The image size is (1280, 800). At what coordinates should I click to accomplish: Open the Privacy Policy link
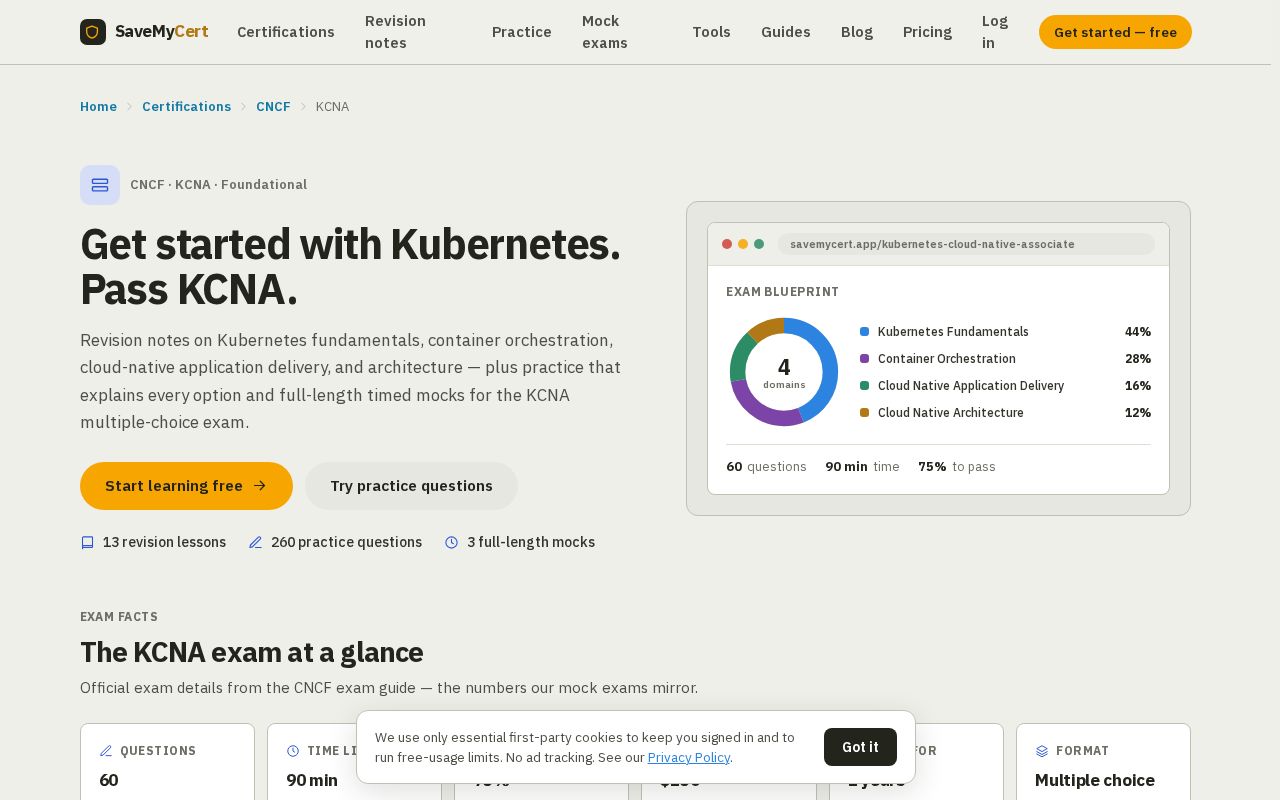(x=689, y=758)
